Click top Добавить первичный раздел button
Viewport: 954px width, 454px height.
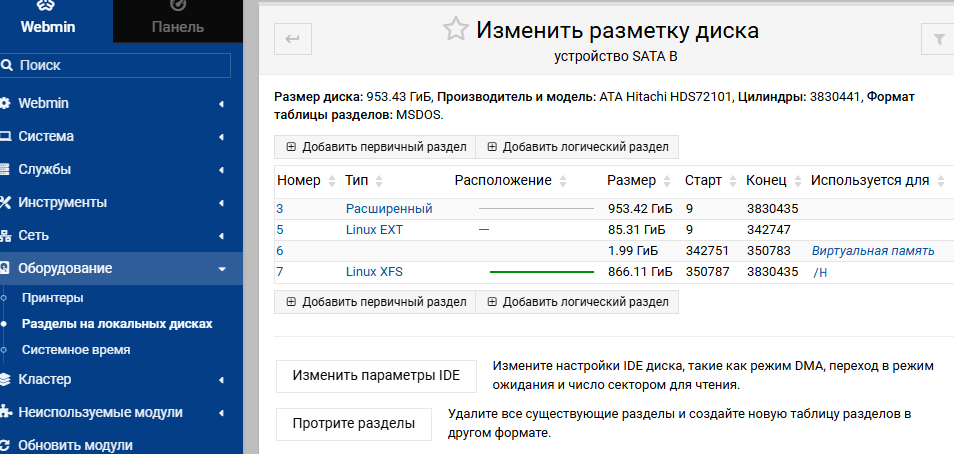(x=376, y=147)
